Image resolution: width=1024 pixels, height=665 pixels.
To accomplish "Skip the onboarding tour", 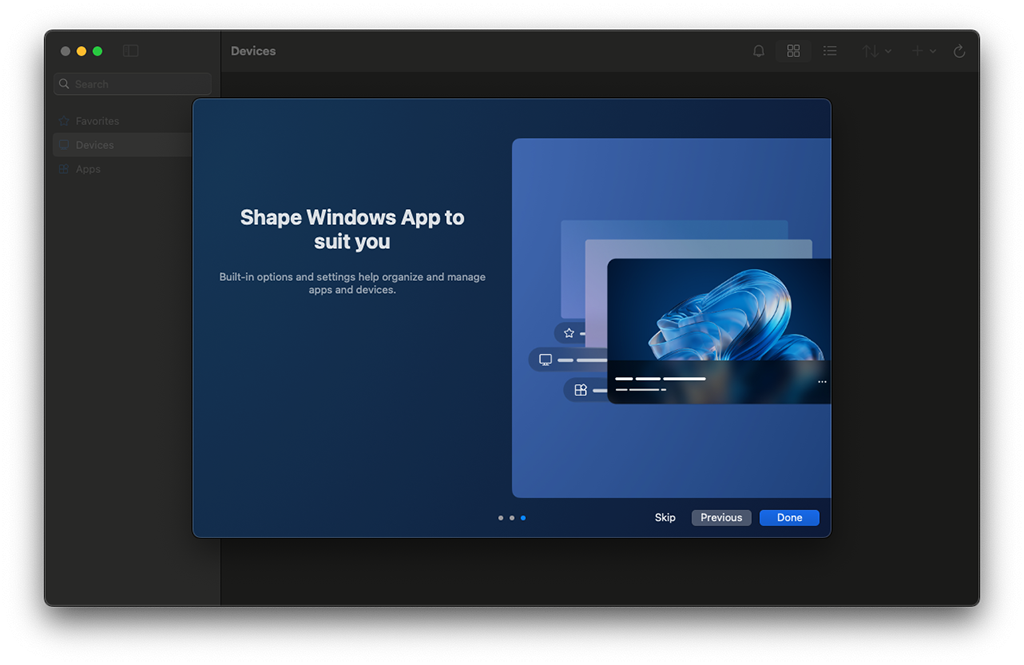I will coord(665,517).
